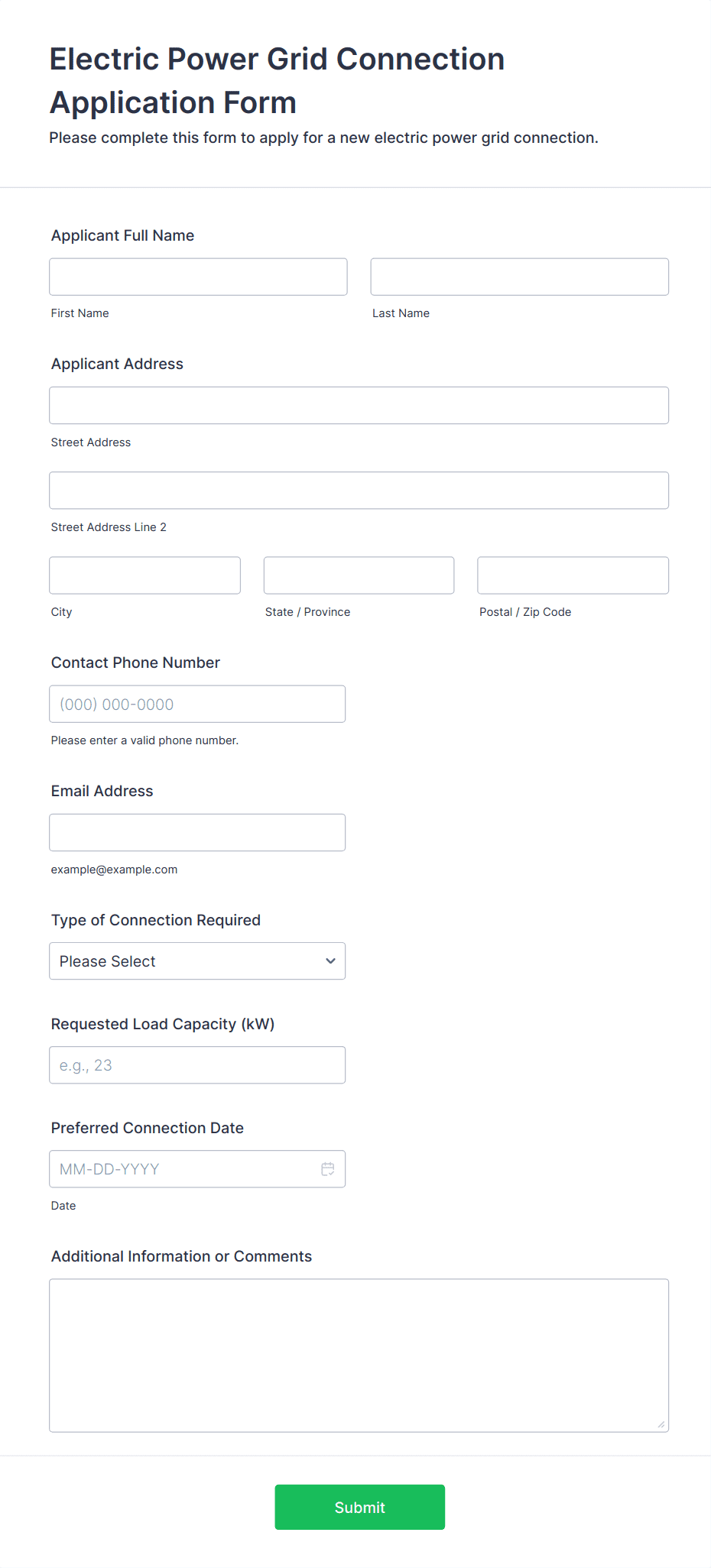Expand the Type of Connection Required dropdown
Viewport: 711px width, 1568px height.
pos(196,961)
